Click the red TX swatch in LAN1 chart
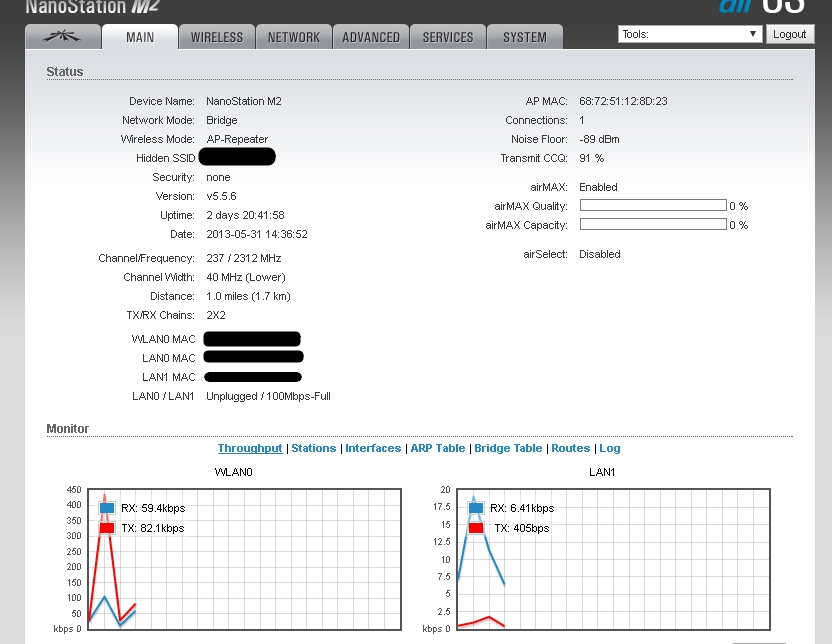The image size is (832, 644). [x=476, y=528]
